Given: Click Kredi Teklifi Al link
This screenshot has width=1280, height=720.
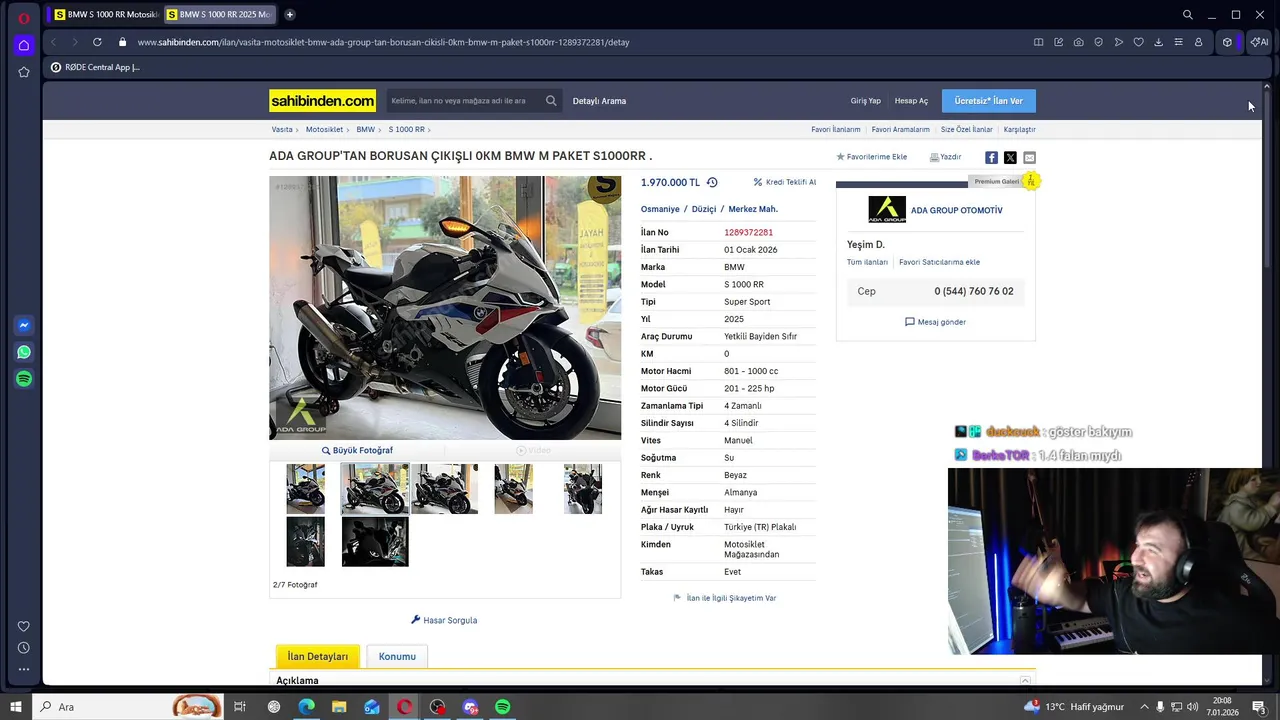Looking at the screenshot, I should [x=785, y=182].
